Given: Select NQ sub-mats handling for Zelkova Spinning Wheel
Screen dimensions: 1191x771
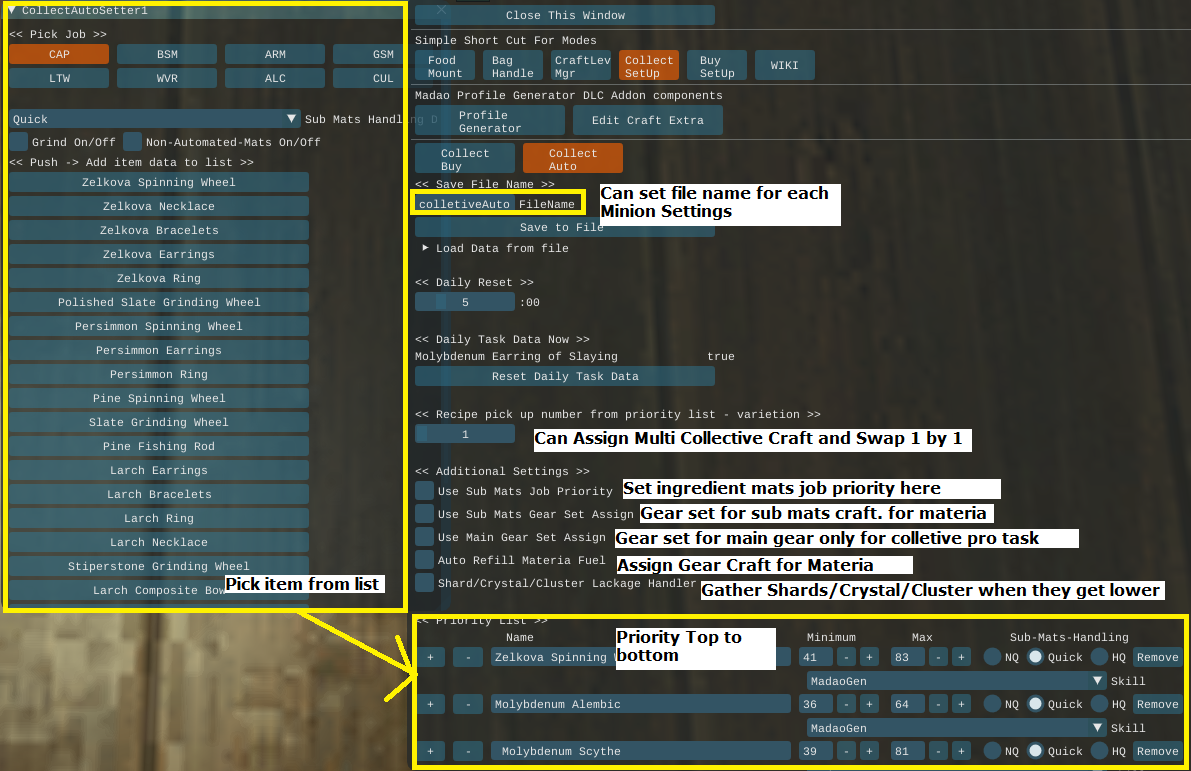Looking at the screenshot, I should point(992,657).
